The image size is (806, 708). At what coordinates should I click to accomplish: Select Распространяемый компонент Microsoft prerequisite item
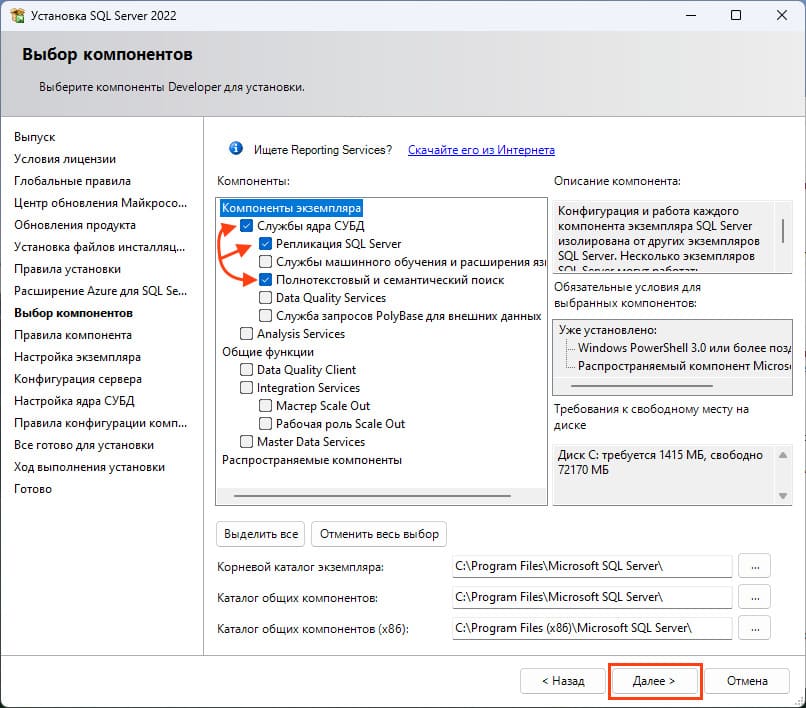coord(684,366)
